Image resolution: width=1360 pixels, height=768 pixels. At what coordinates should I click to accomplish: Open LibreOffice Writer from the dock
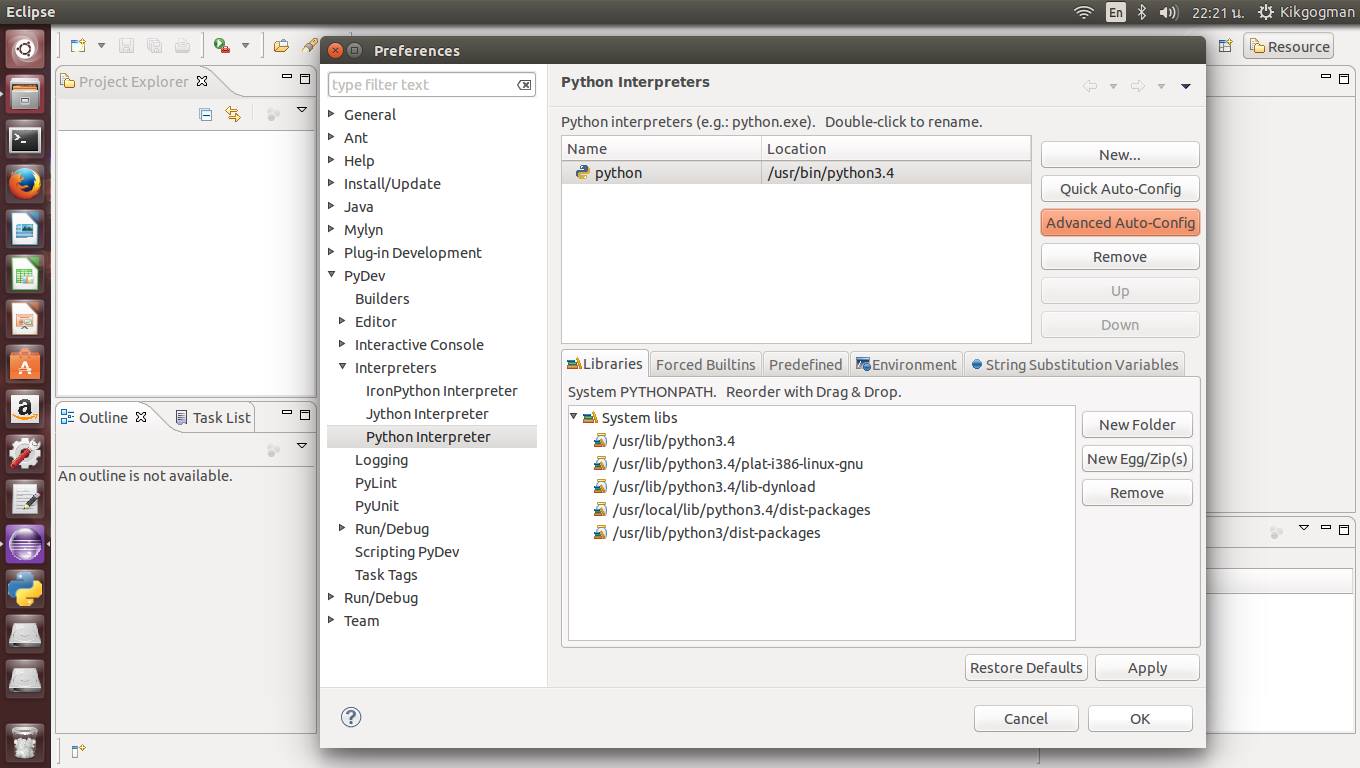point(25,231)
